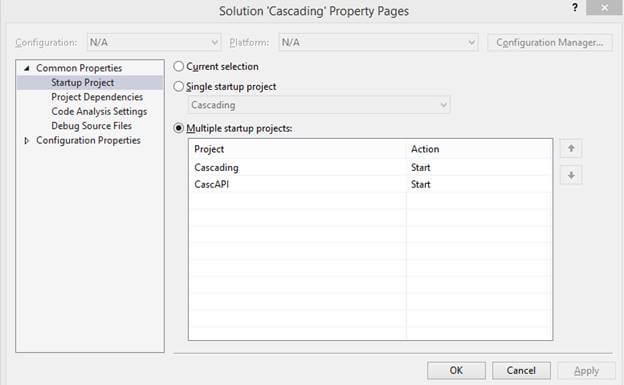
Task: Click the Cancel button
Action: click(521, 370)
